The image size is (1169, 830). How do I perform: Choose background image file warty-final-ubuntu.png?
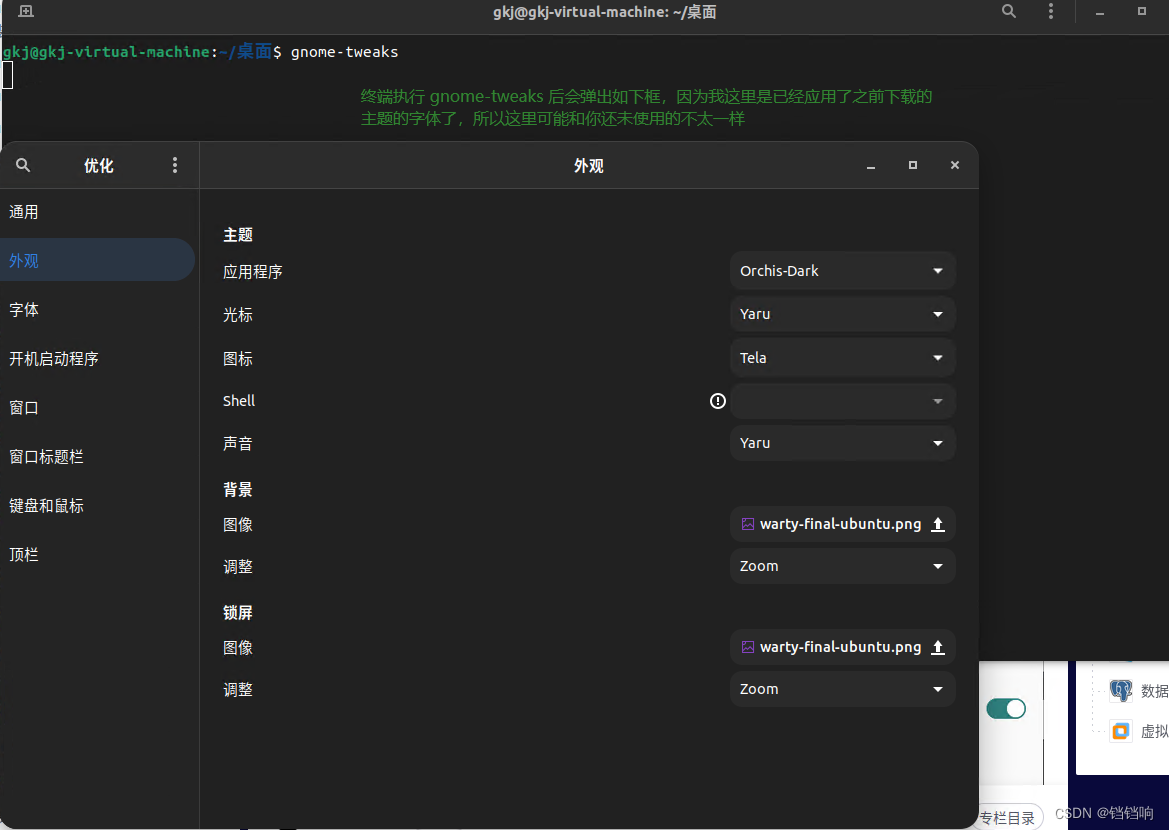(842, 524)
